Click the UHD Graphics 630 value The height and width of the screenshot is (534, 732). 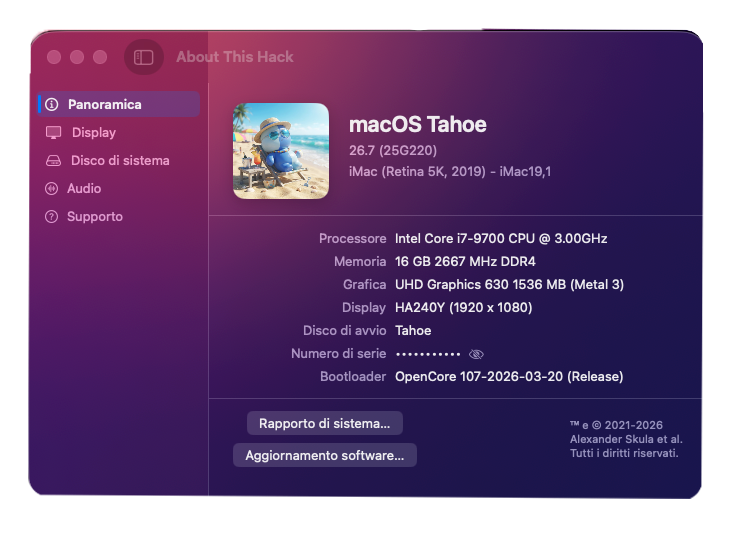click(x=509, y=284)
